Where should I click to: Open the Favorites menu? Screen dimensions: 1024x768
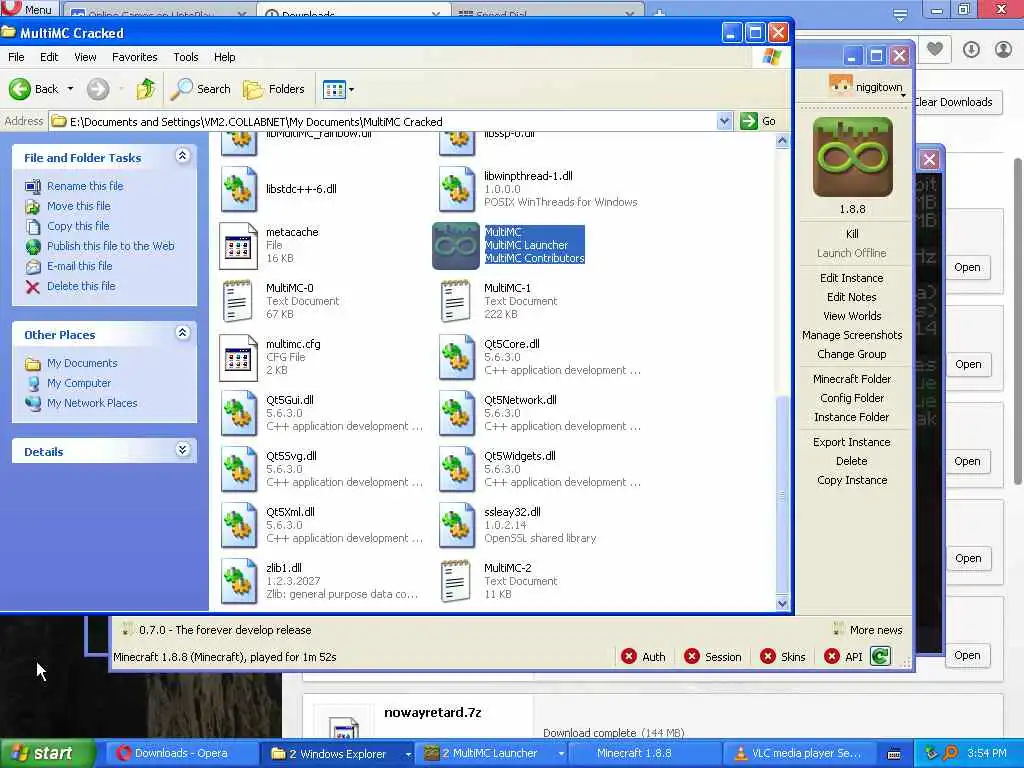(x=135, y=57)
